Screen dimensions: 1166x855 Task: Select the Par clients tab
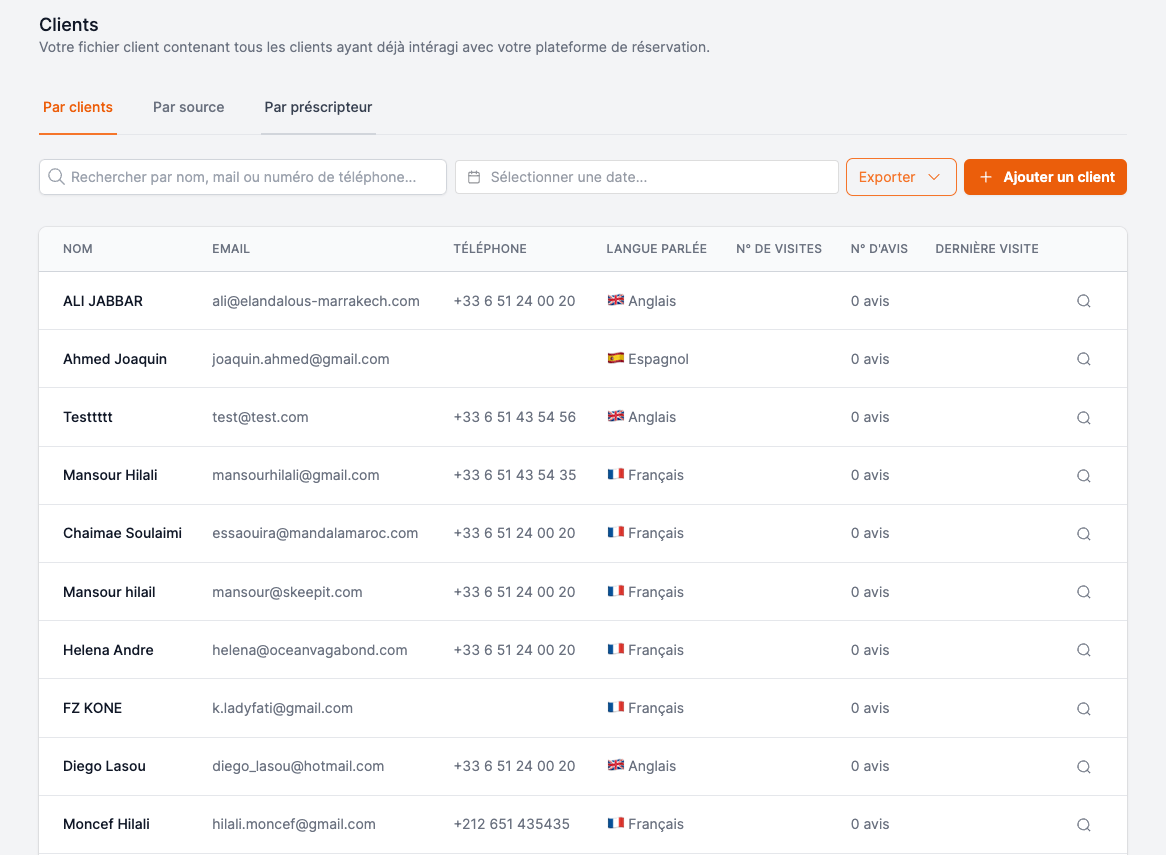(x=77, y=106)
